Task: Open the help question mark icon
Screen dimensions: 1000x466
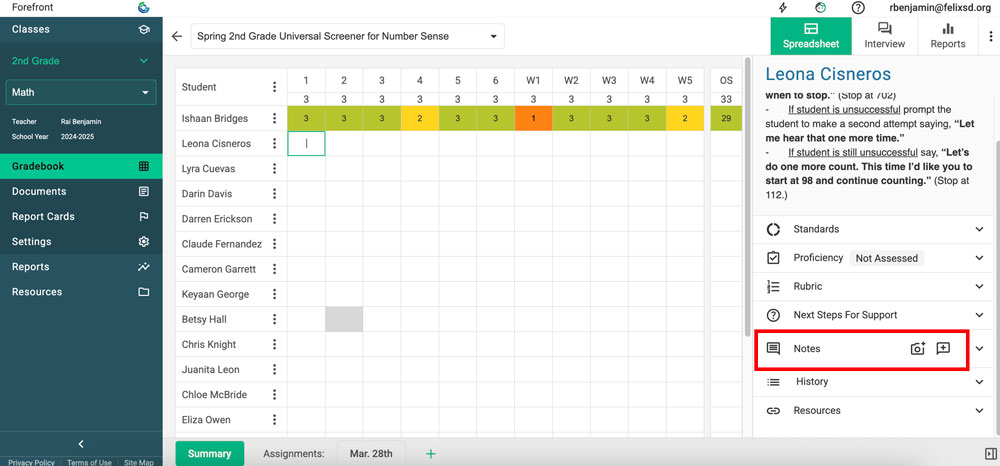Action: coord(858,8)
